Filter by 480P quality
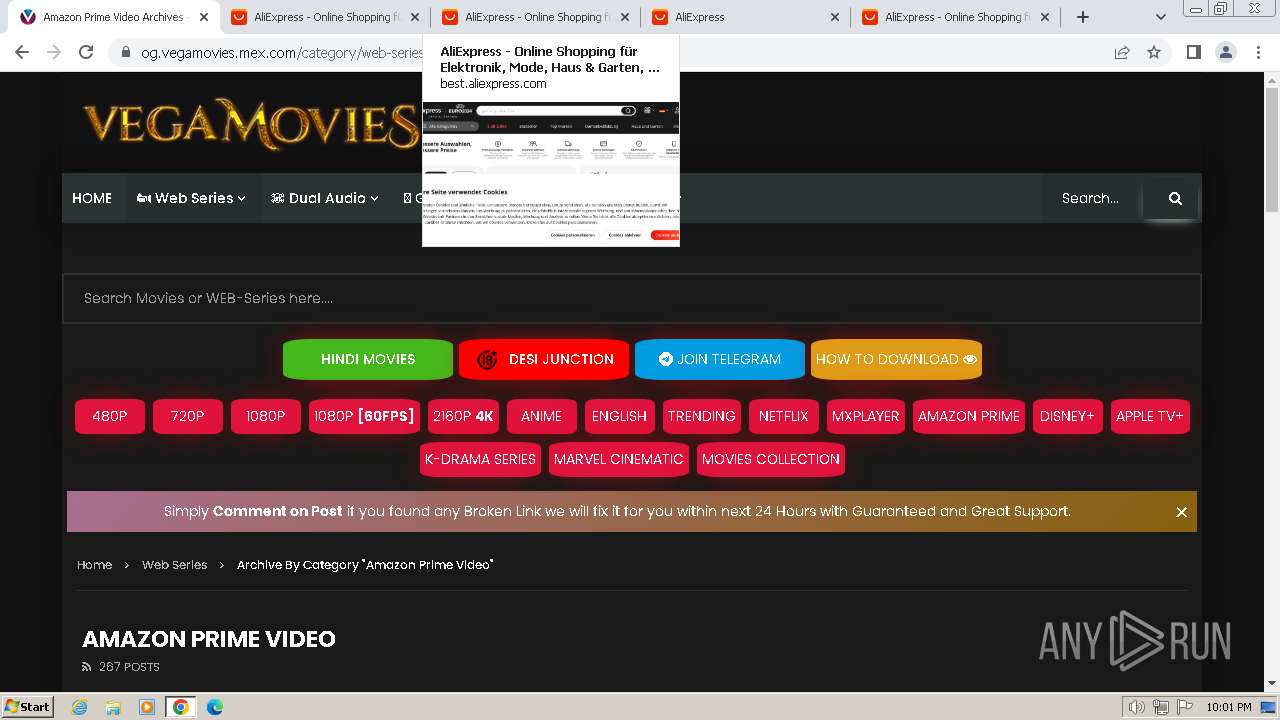The width and height of the screenshot is (1280, 720). (110, 416)
